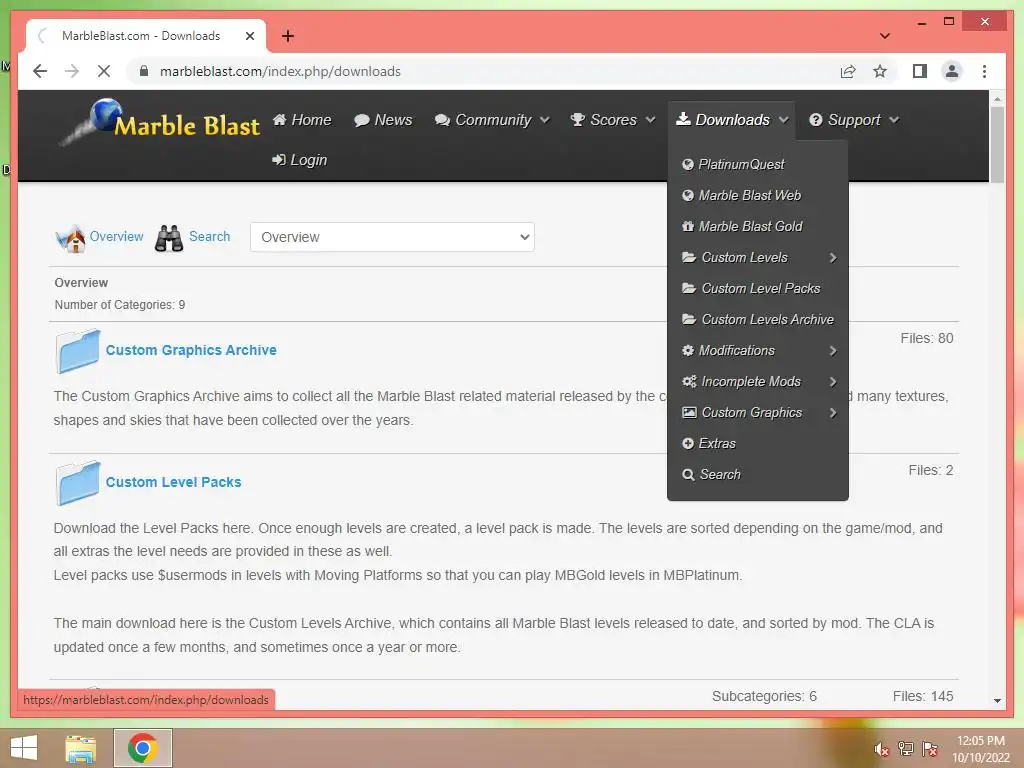Expand Custom Levels submenu arrow
Viewport: 1024px width, 768px height.
click(x=833, y=257)
